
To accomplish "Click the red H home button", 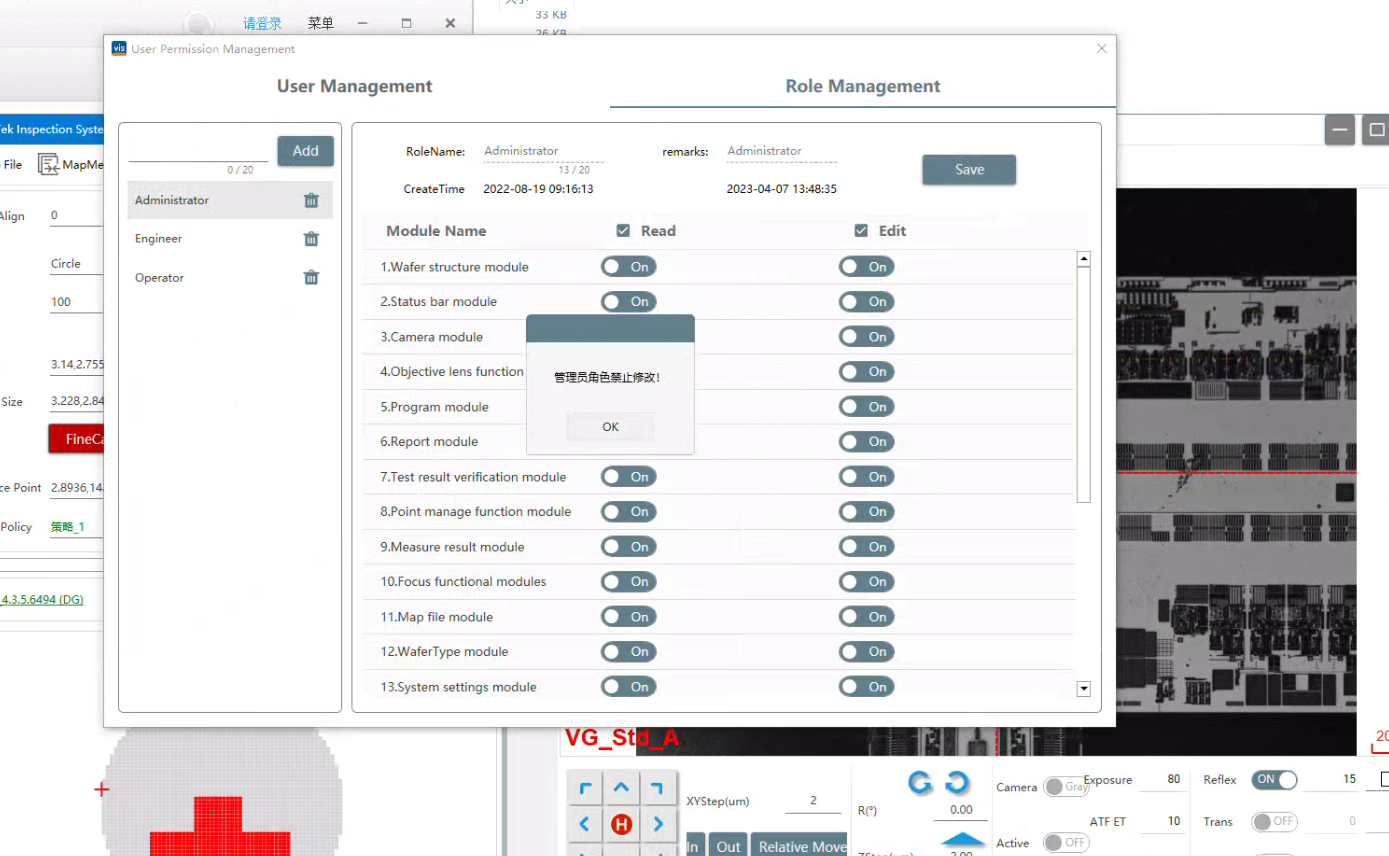I will pyautogui.click(x=621, y=825).
